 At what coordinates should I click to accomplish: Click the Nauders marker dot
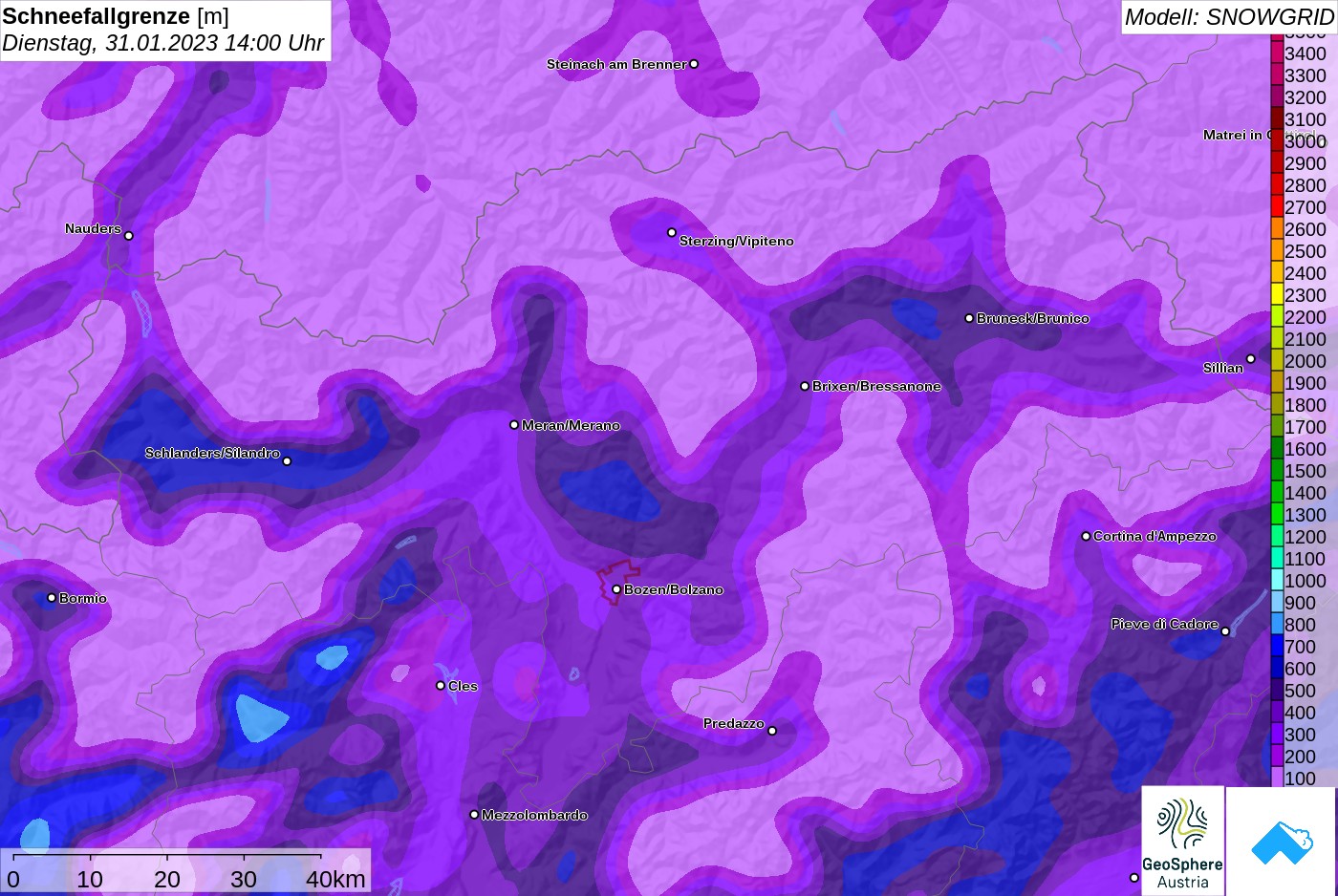click(129, 236)
